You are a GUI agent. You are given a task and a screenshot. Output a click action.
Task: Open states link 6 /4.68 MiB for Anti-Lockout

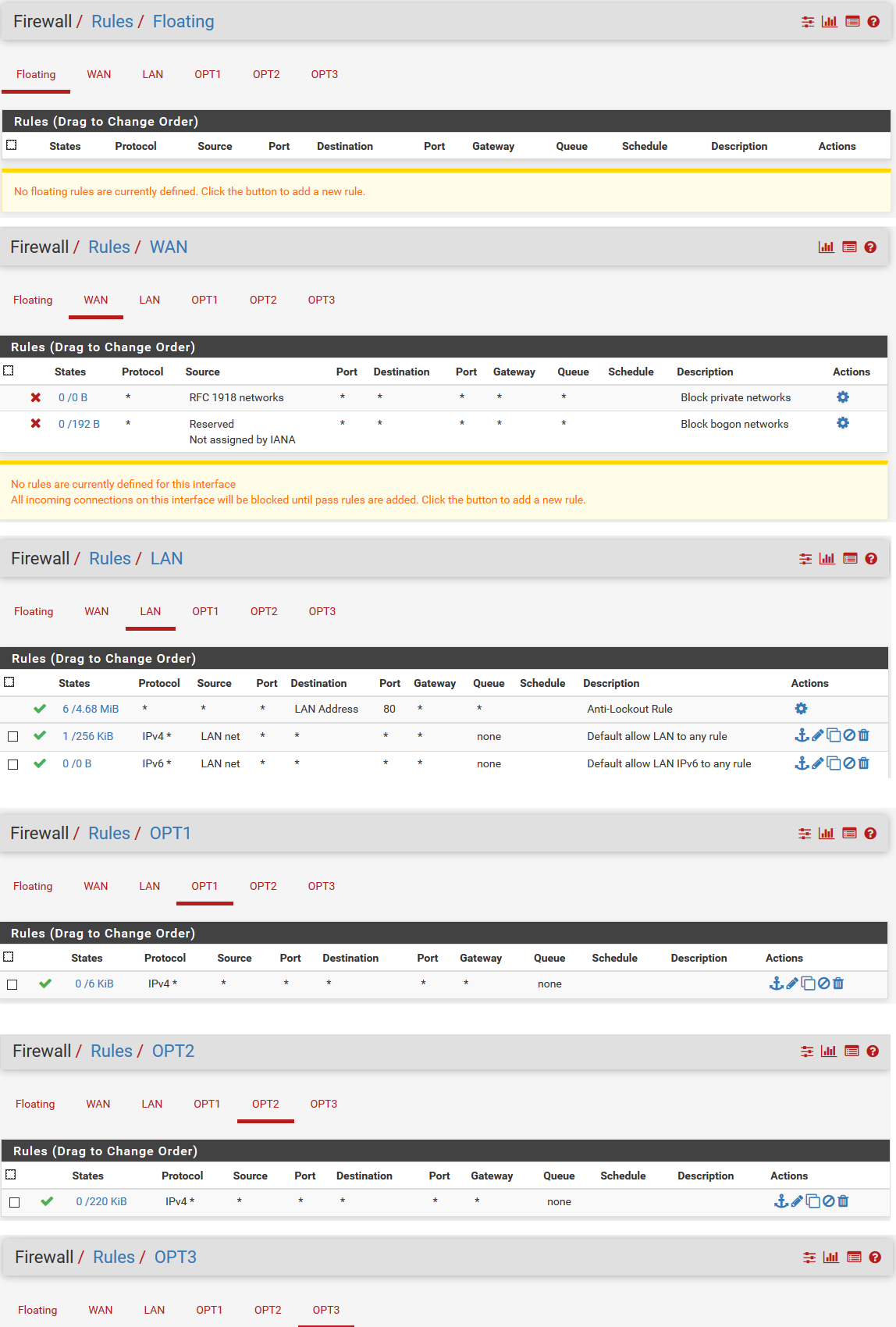point(91,709)
